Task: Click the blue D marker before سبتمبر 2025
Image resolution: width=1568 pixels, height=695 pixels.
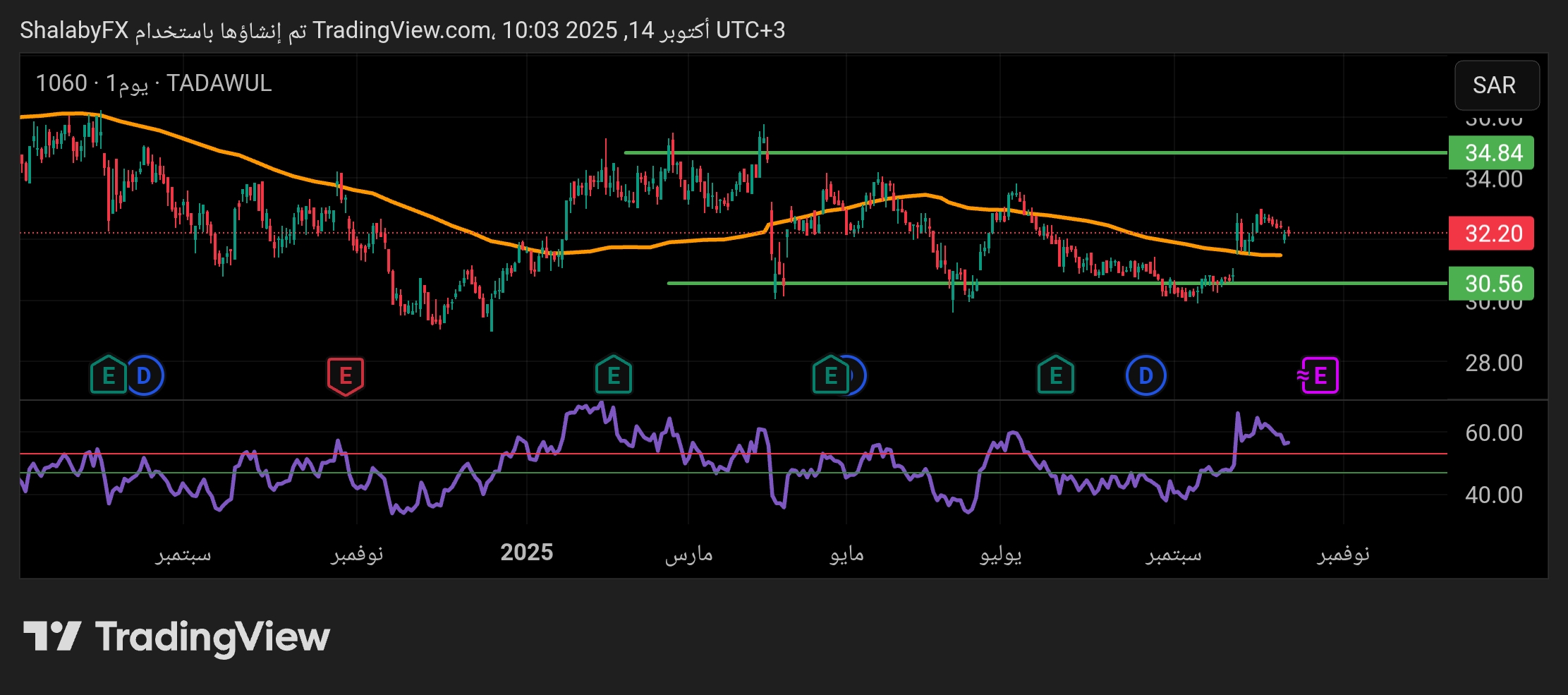Action: 1145,375
